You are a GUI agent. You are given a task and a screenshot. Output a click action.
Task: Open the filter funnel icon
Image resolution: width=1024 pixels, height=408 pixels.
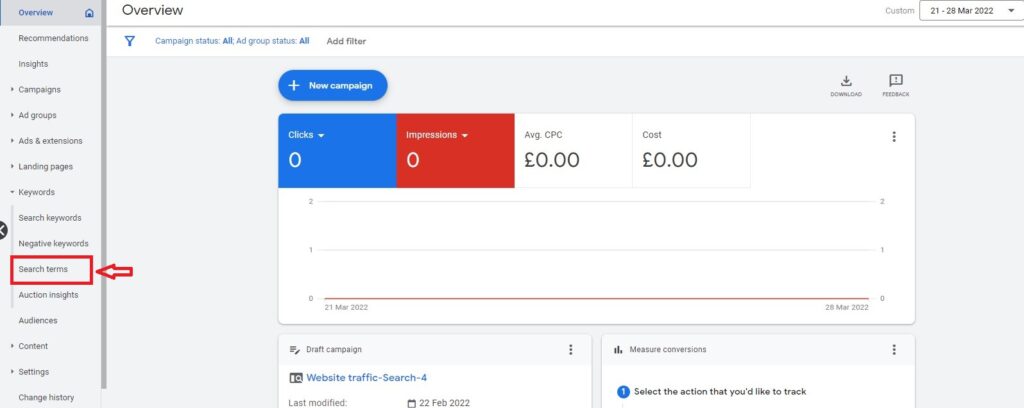click(x=129, y=41)
